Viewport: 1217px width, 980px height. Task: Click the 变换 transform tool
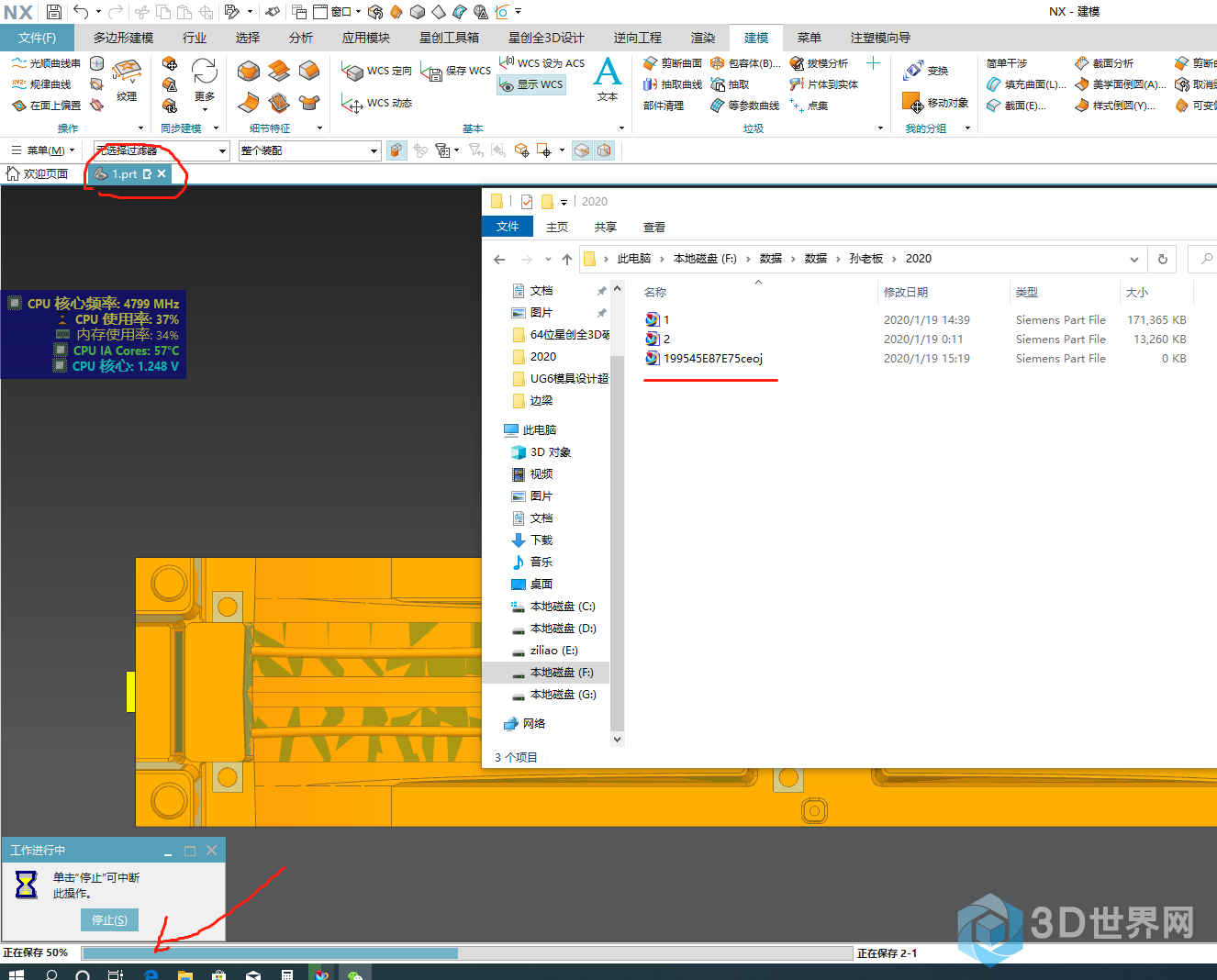925,71
